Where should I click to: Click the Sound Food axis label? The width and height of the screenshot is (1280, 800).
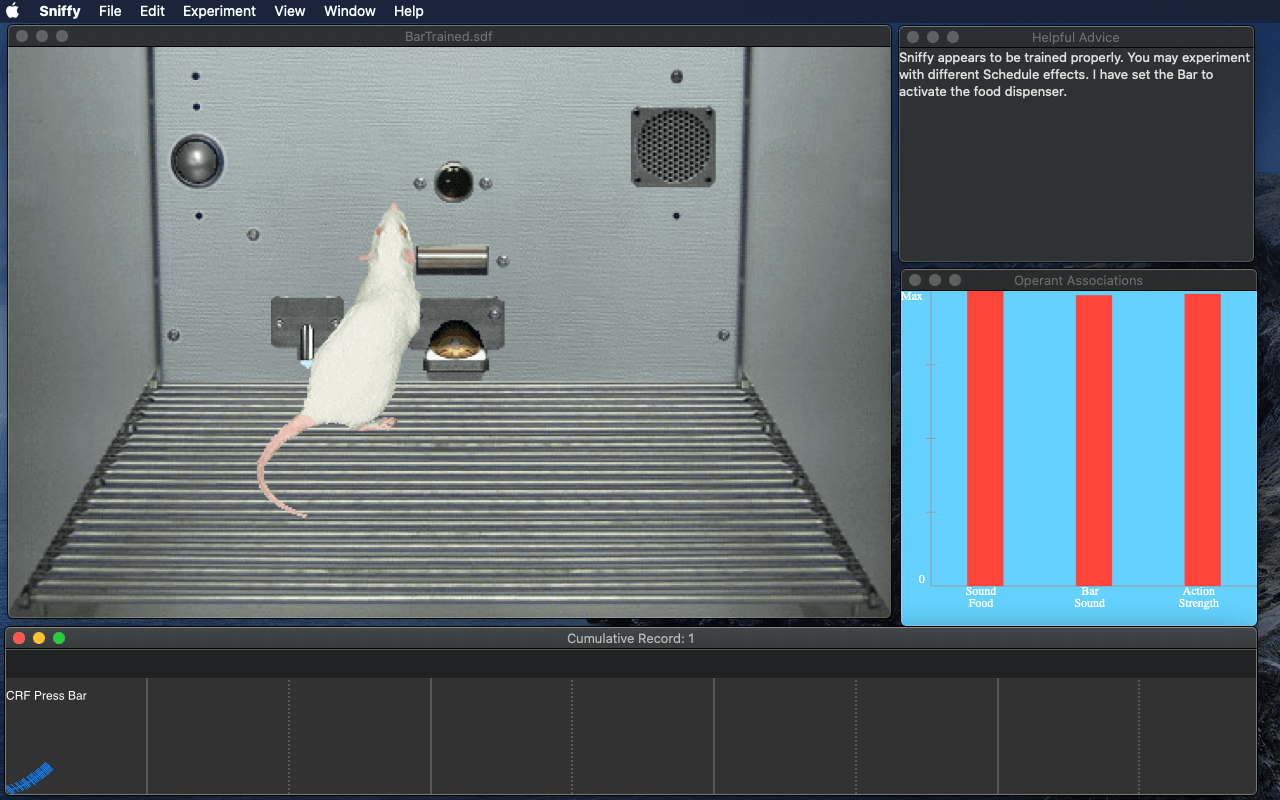pos(981,597)
